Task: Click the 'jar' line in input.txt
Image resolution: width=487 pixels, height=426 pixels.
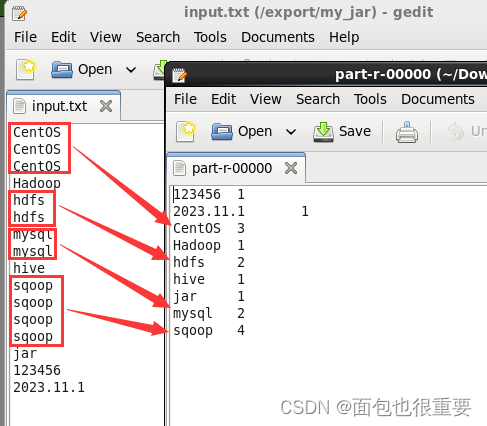Action: [x=25, y=354]
